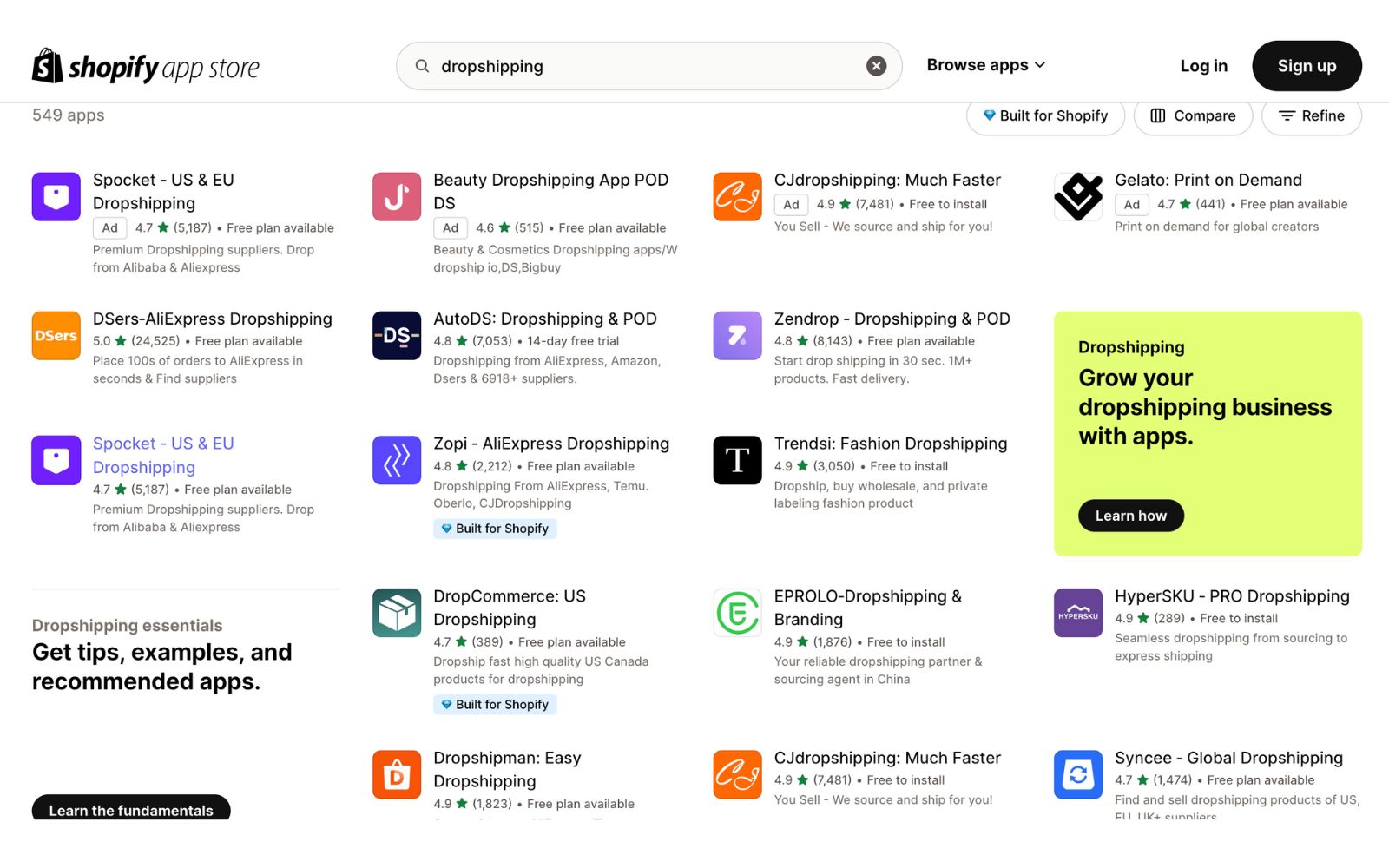Open Gelato: Print on Demand link
This screenshot has width=1389, height=868.
pos(1208,180)
